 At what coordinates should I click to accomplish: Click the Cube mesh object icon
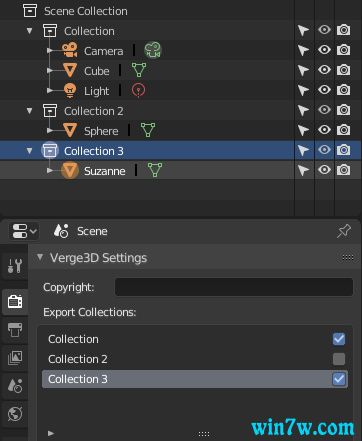coord(70,70)
